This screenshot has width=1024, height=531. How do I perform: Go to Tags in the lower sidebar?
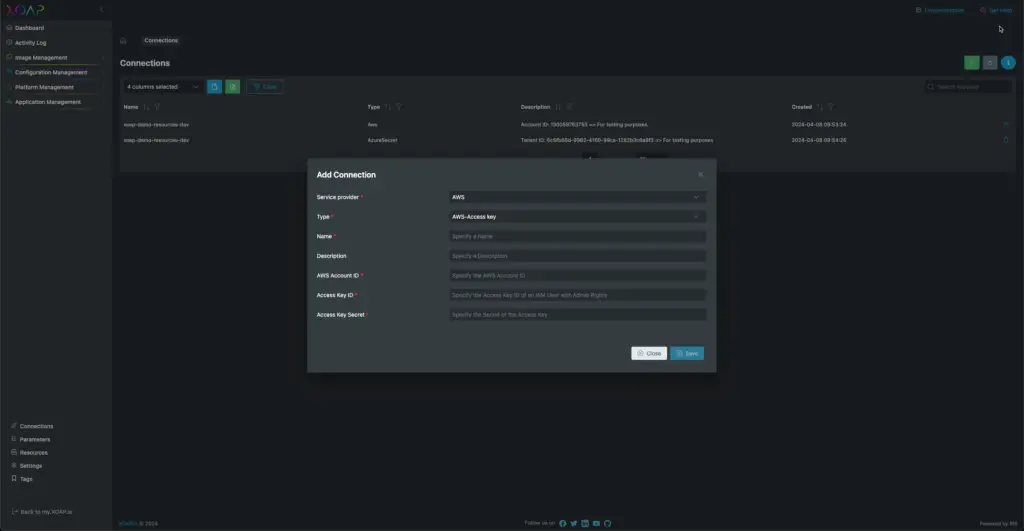click(x=26, y=479)
